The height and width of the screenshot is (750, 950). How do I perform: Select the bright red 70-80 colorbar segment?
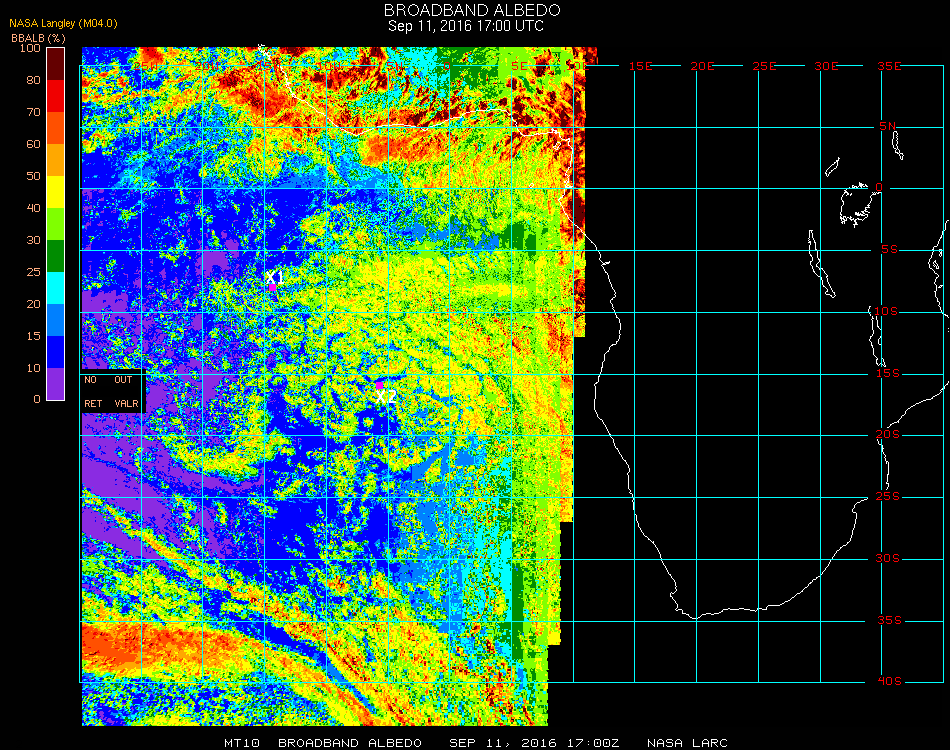click(55, 96)
